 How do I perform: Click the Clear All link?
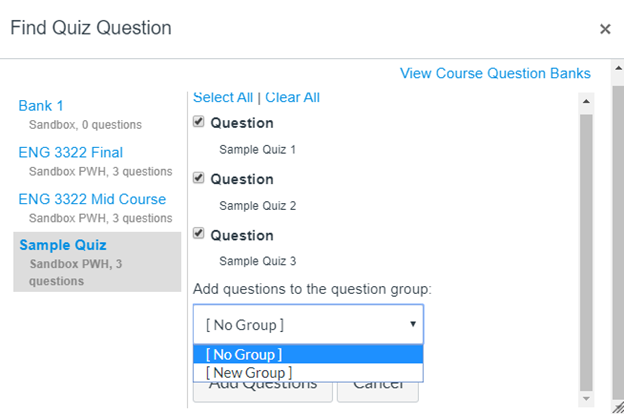click(292, 97)
